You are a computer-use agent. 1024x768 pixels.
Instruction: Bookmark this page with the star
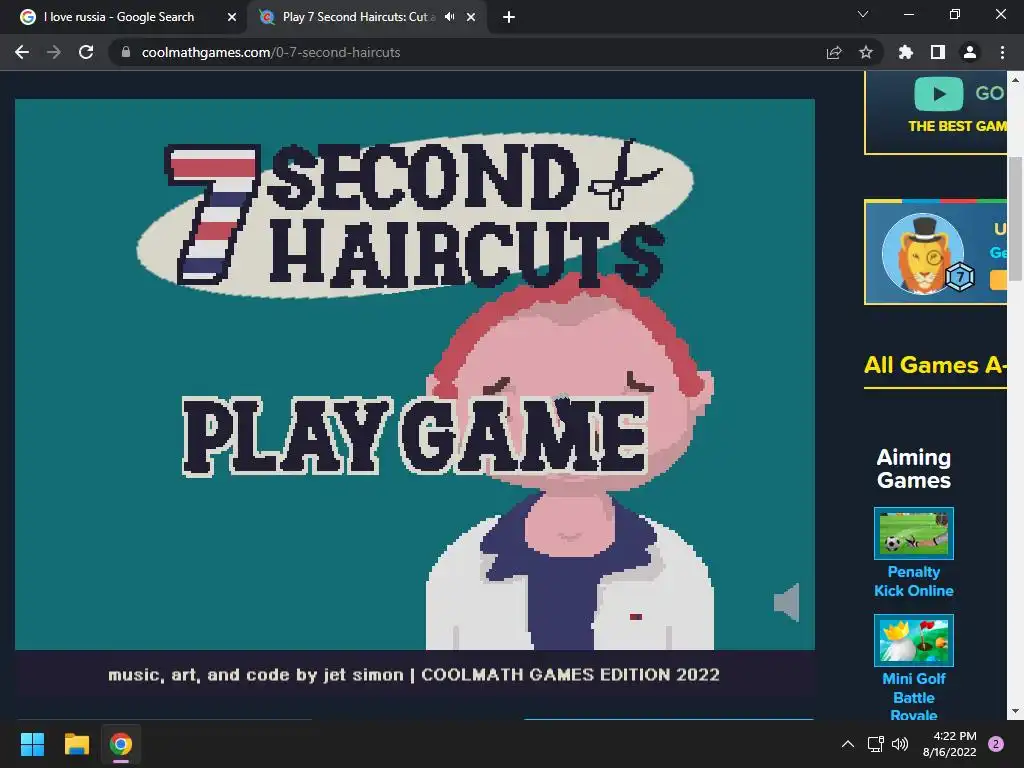(866, 52)
